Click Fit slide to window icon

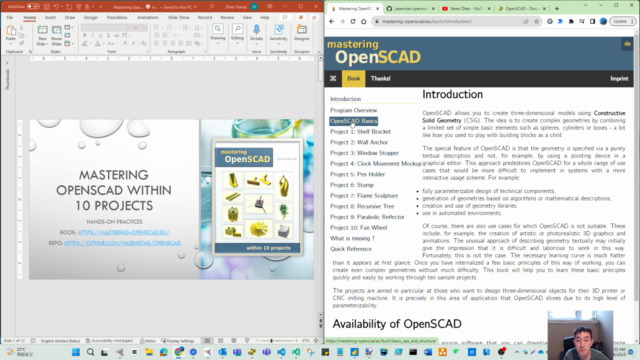click(316, 340)
